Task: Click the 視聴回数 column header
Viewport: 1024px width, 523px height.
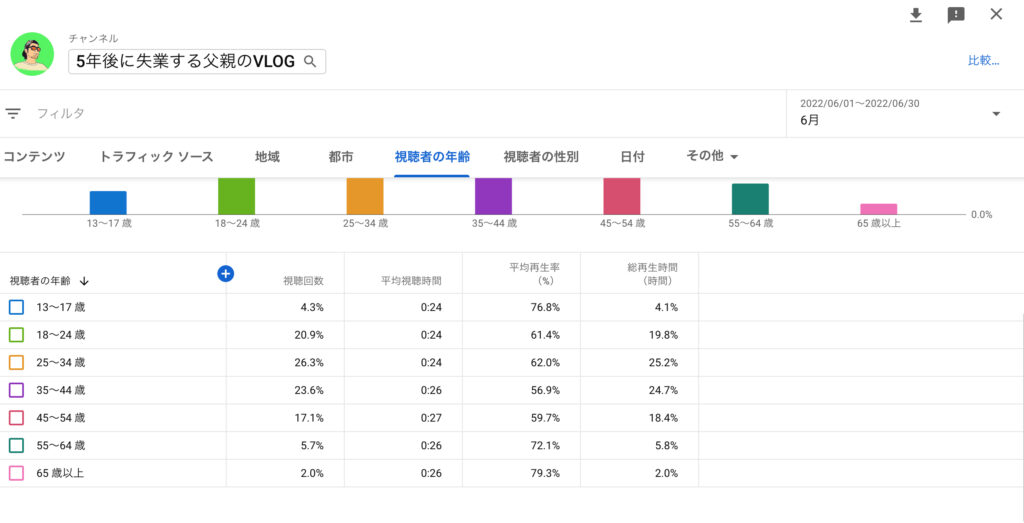Action: tap(303, 281)
